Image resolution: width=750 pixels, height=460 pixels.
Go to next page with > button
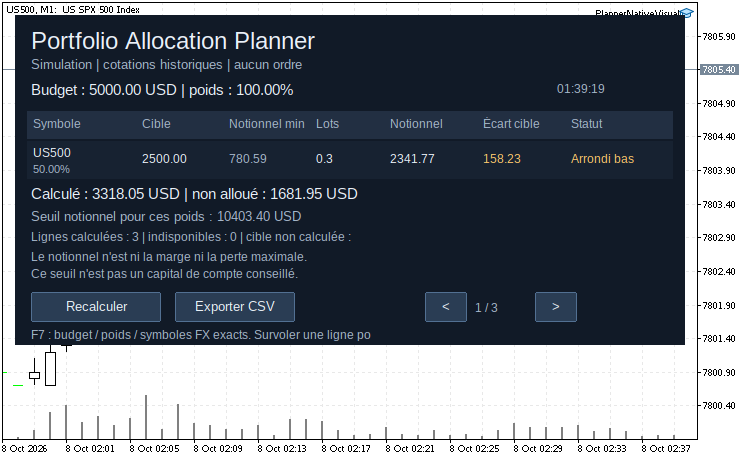(x=555, y=307)
